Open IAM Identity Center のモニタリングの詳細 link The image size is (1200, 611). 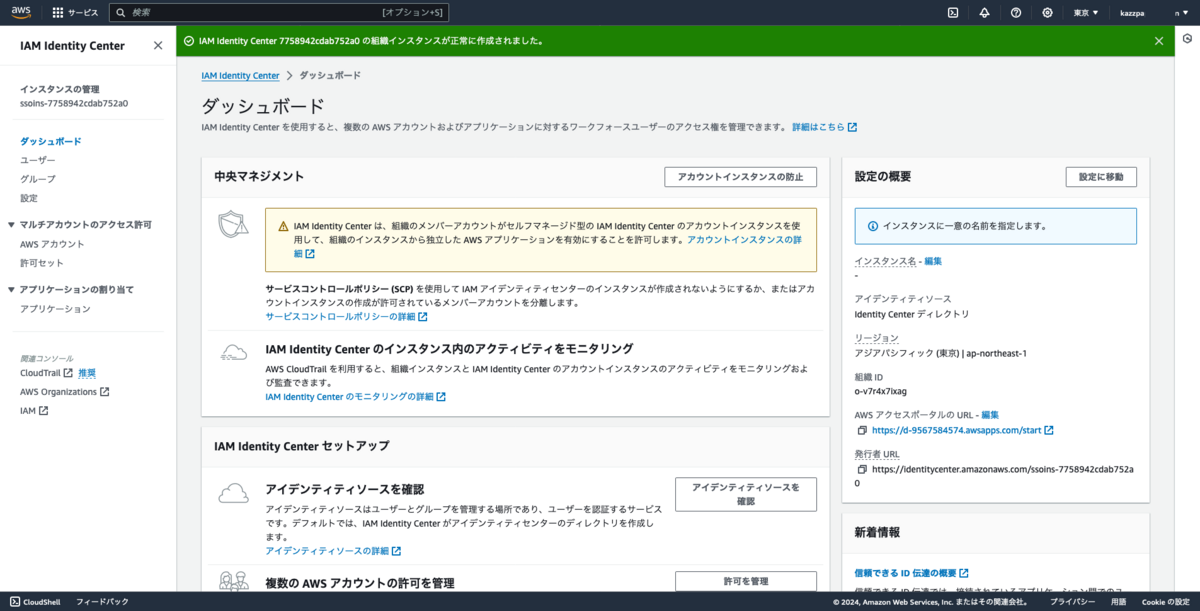coord(355,397)
